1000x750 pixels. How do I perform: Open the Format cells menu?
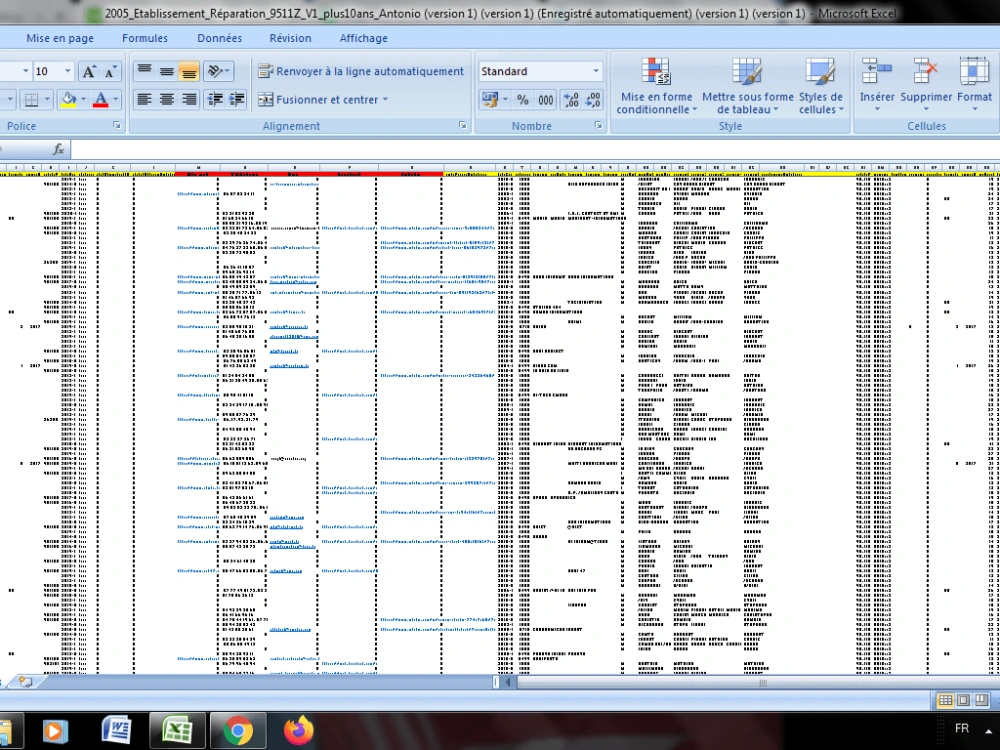(974, 85)
